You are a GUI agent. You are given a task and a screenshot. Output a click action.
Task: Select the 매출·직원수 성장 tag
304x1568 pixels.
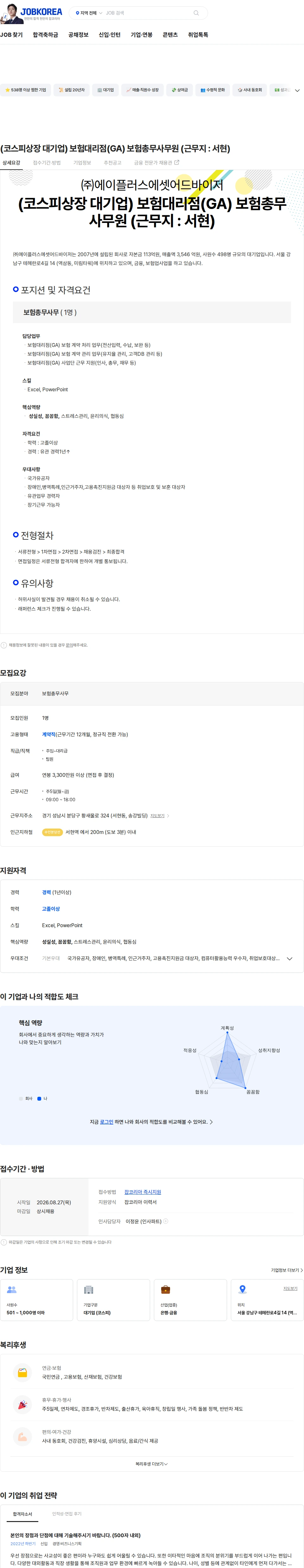click(x=142, y=90)
